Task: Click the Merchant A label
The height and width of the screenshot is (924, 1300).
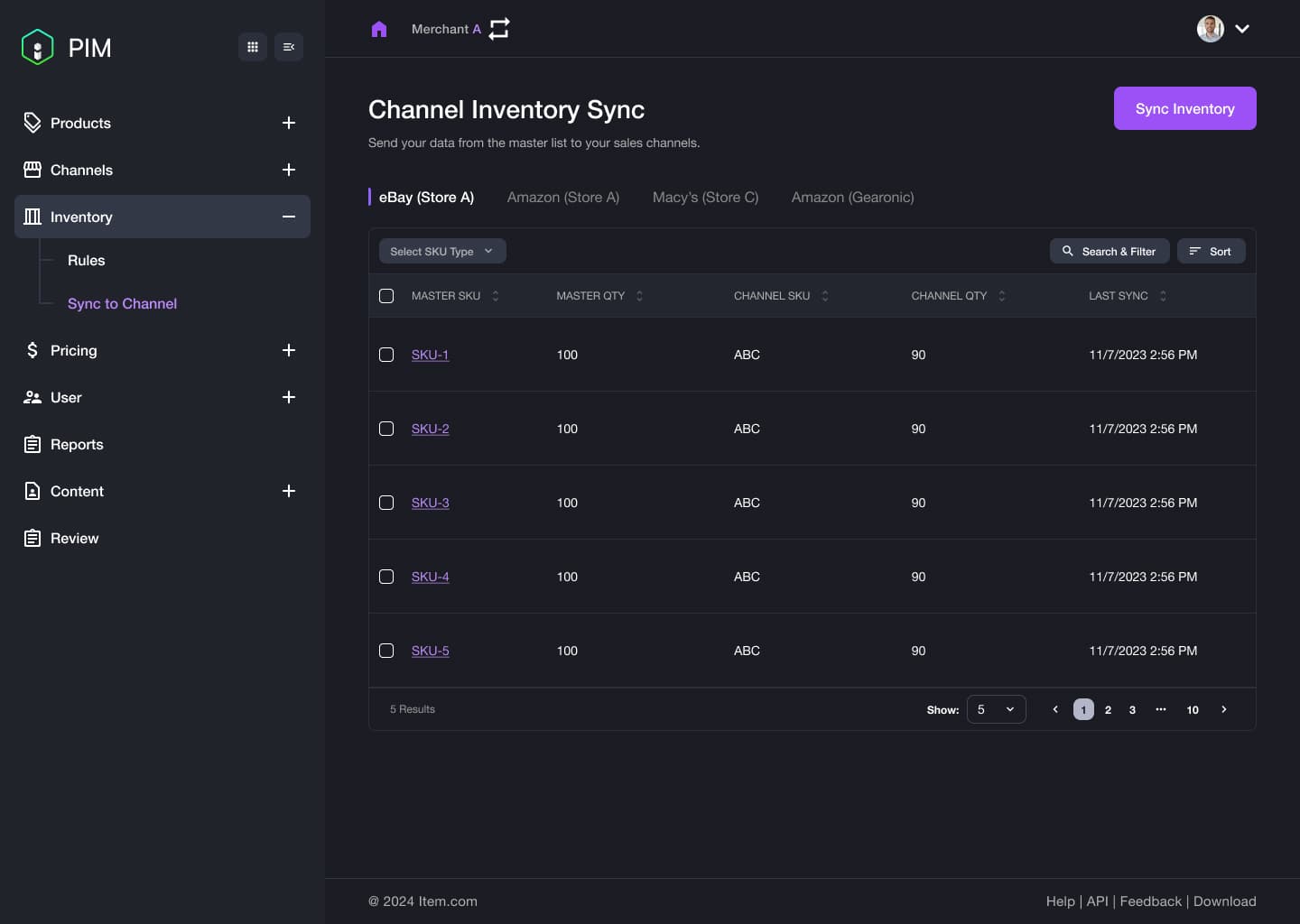Action: 446,29
